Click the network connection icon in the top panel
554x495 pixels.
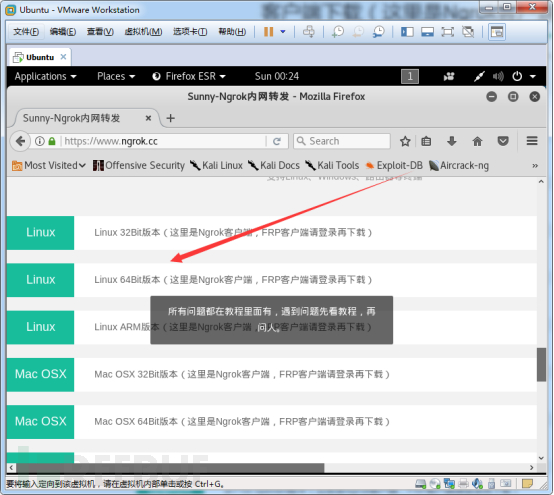click(479, 76)
